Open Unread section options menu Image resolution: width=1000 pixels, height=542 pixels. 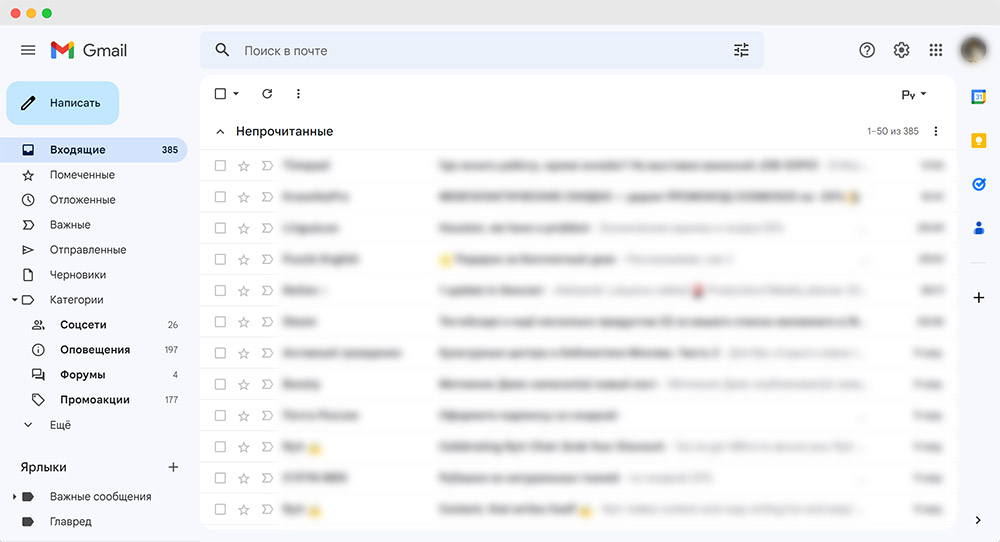(x=936, y=131)
